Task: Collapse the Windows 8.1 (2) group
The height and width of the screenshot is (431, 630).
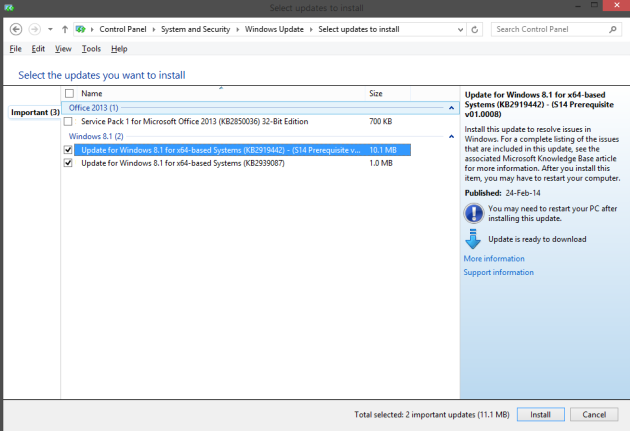Action: coord(451,137)
